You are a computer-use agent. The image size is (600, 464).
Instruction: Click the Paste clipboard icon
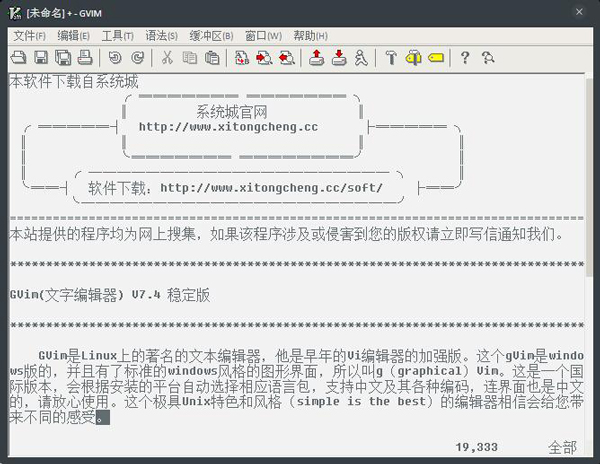tap(212, 58)
